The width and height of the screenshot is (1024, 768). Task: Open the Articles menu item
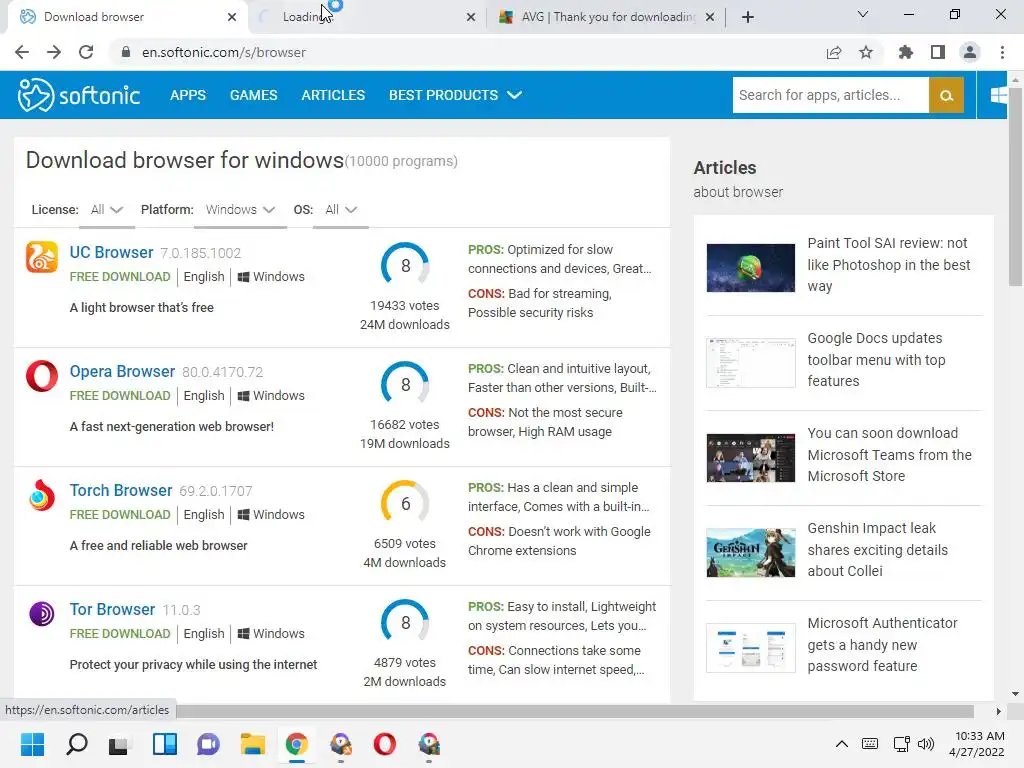[x=333, y=95]
